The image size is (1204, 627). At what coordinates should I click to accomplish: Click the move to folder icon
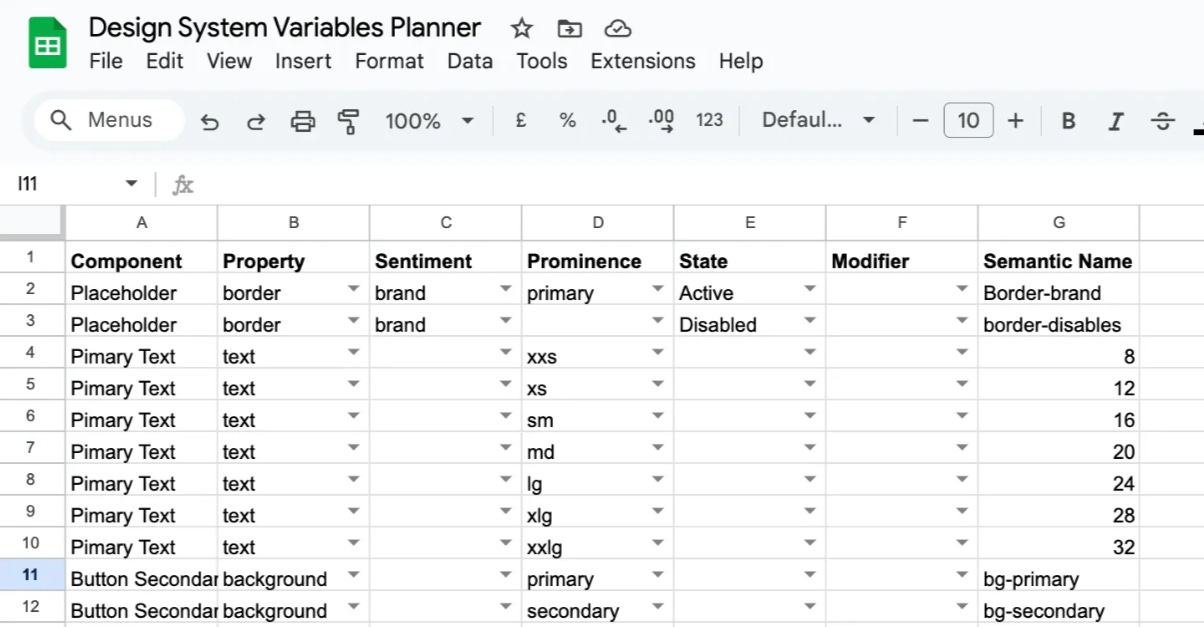(x=569, y=28)
